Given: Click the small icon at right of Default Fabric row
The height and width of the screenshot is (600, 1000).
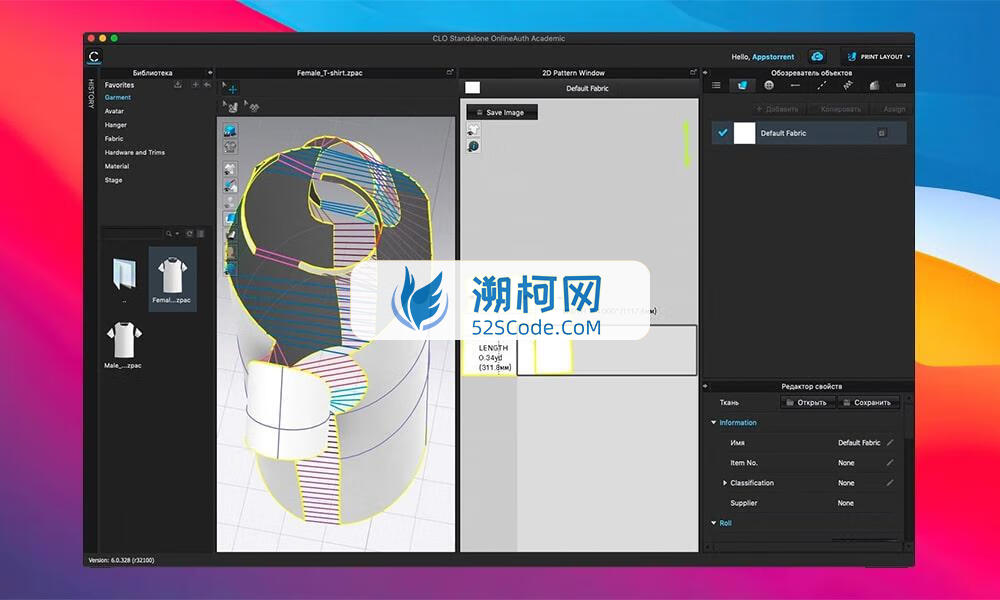Looking at the screenshot, I should 881,133.
